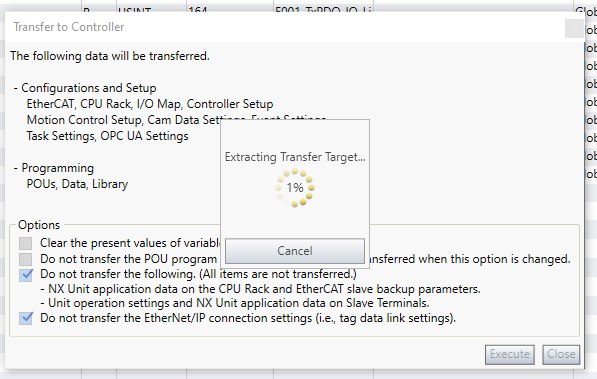This screenshot has height=379, width=597.
Task: Click the Extracting Transfer Target status text
Action: click(295, 157)
